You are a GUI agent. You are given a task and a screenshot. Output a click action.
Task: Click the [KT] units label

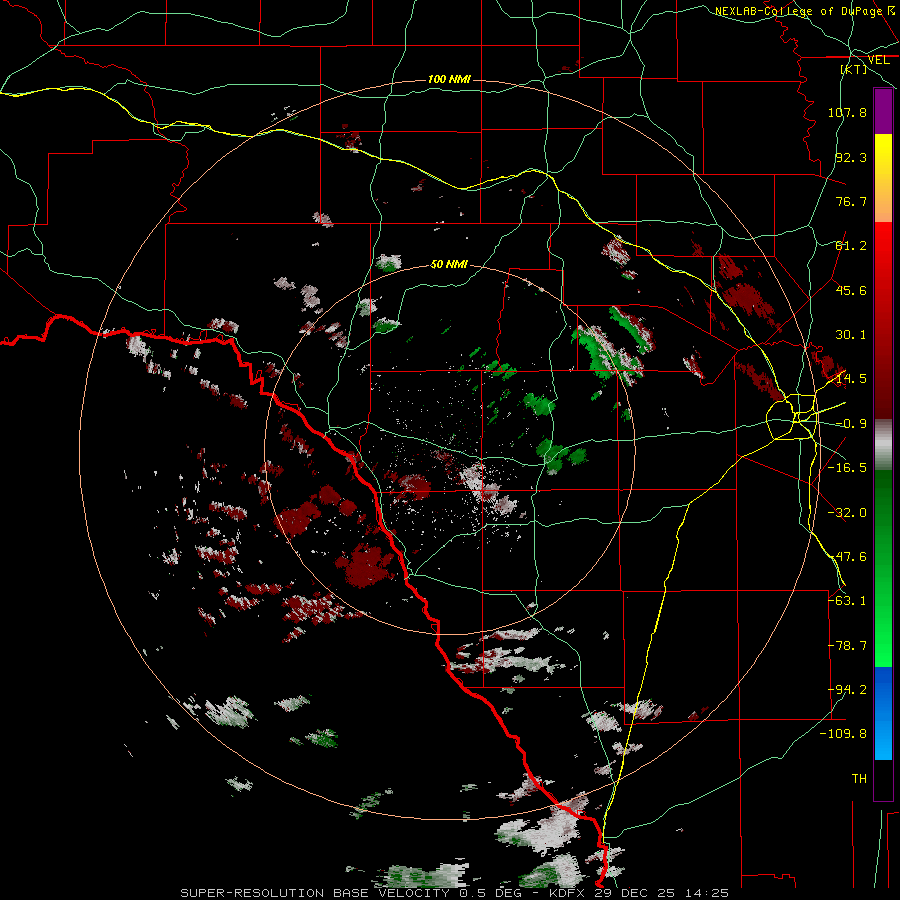pos(854,69)
